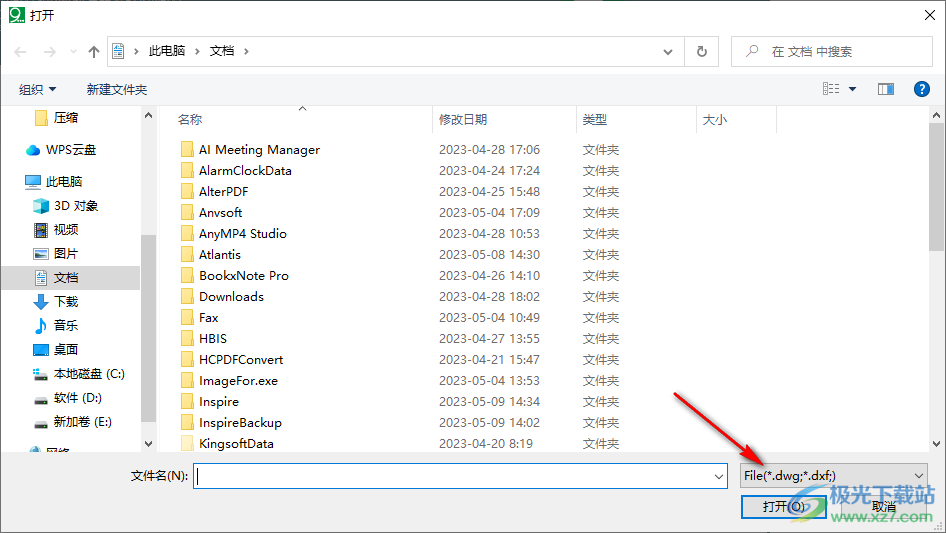Click the folder icon beside Fax
This screenshot has height=533, width=946.
click(187, 318)
